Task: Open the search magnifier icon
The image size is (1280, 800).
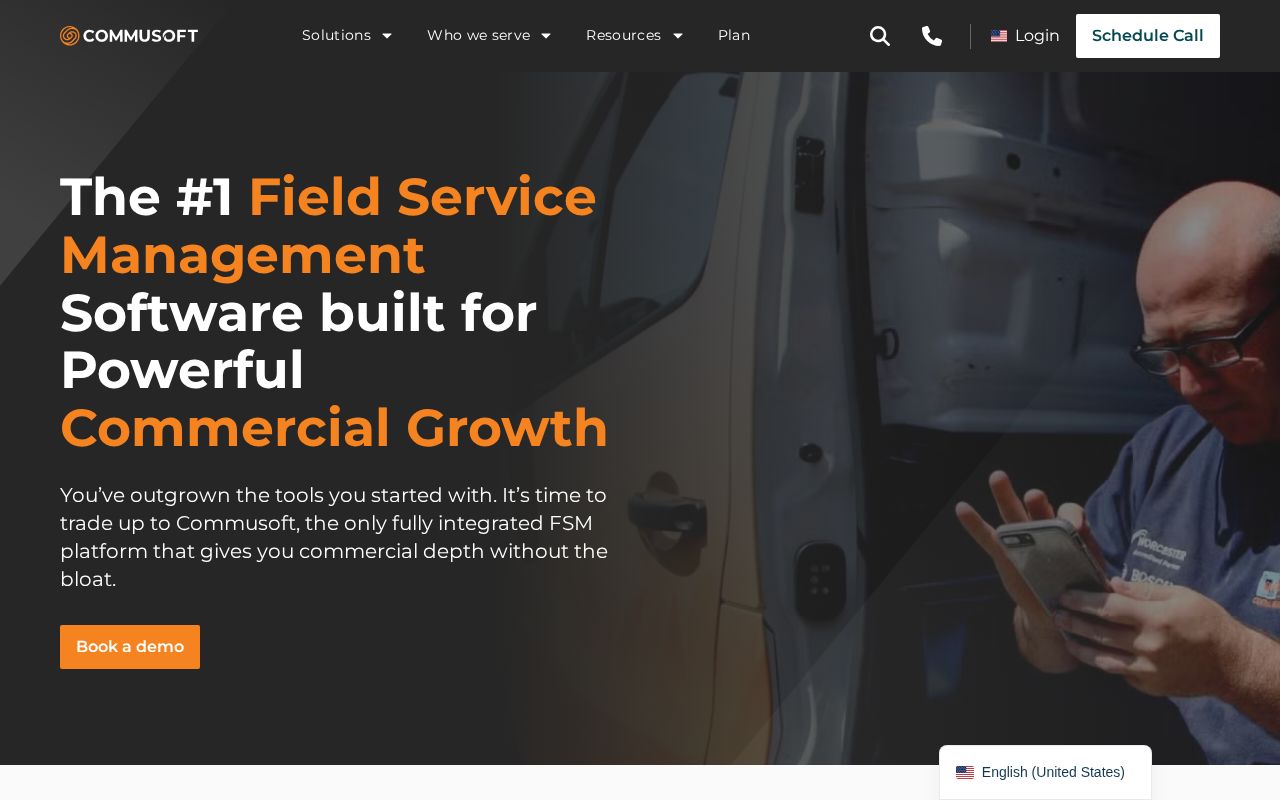Action: [x=880, y=36]
